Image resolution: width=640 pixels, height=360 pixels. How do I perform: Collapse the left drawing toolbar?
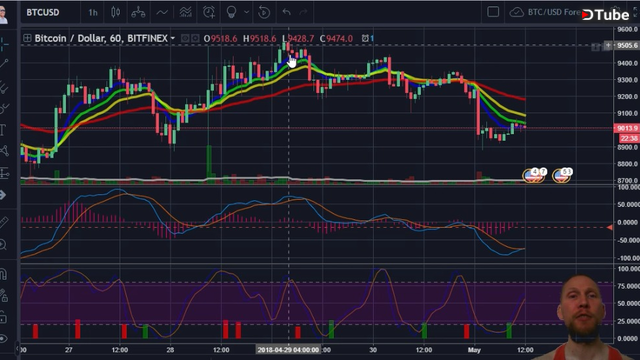coord(18,349)
